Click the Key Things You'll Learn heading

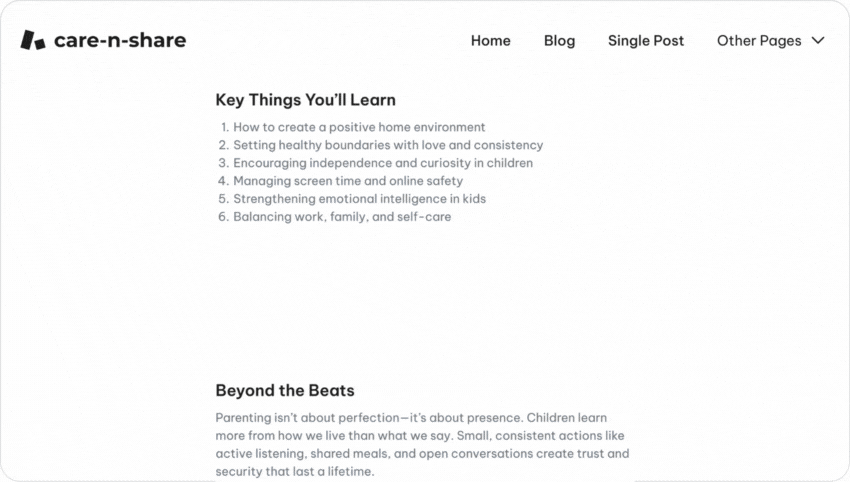305,100
